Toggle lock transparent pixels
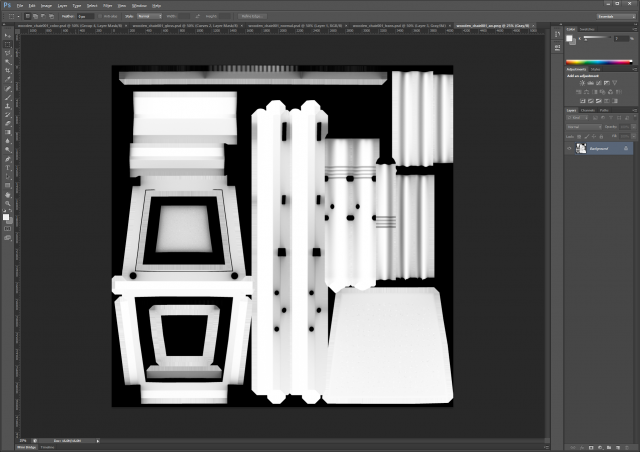This screenshot has width=640, height=452. pos(579,137)
